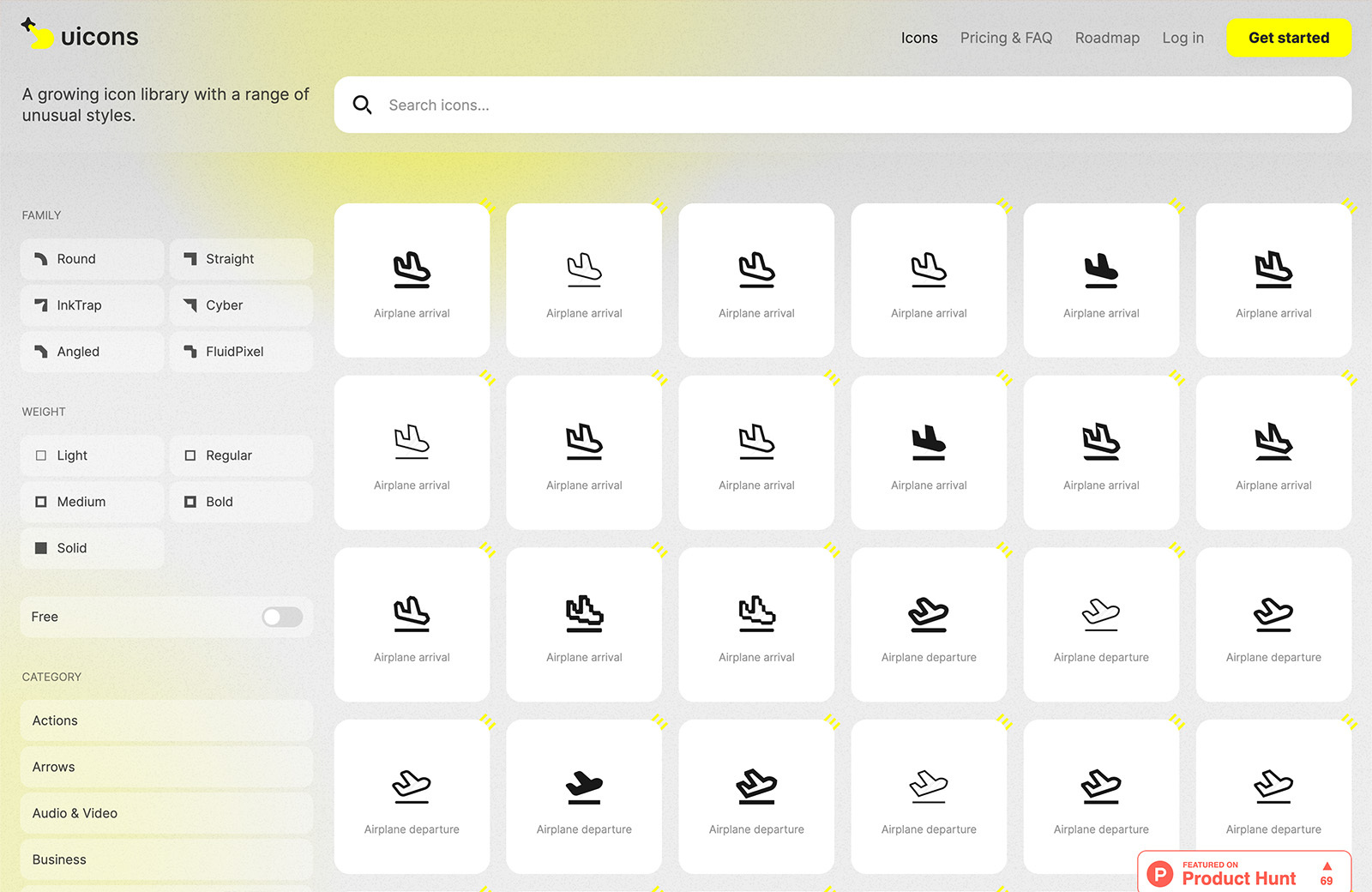The image size is (1372, 892).
Task: Open solid-filled Airplane arrival icon in second row
Action: (929, 453)
